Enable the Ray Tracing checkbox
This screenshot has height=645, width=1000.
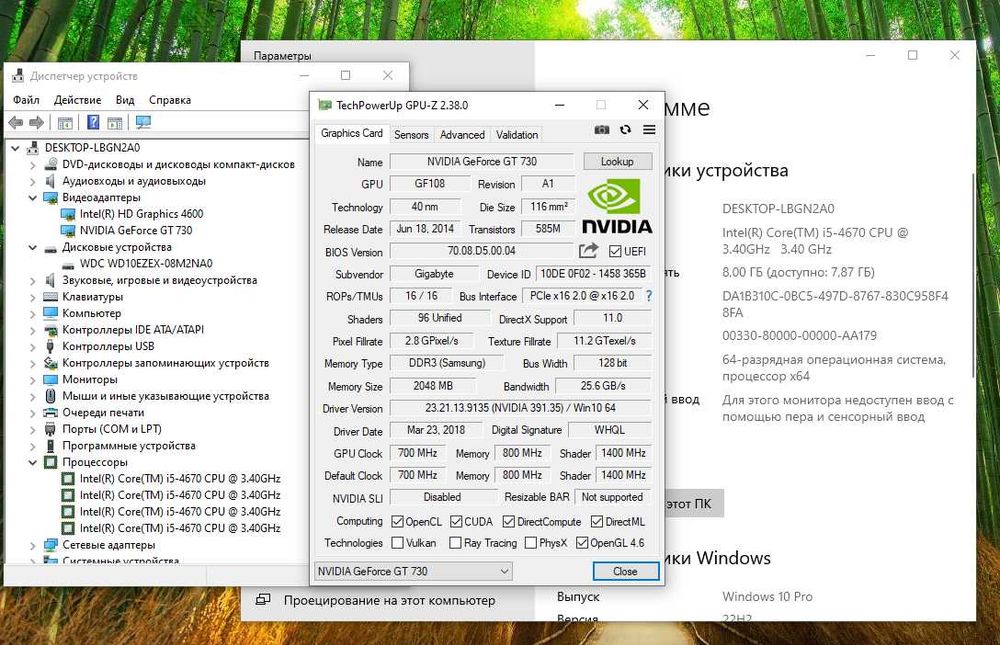click(455, 543)
